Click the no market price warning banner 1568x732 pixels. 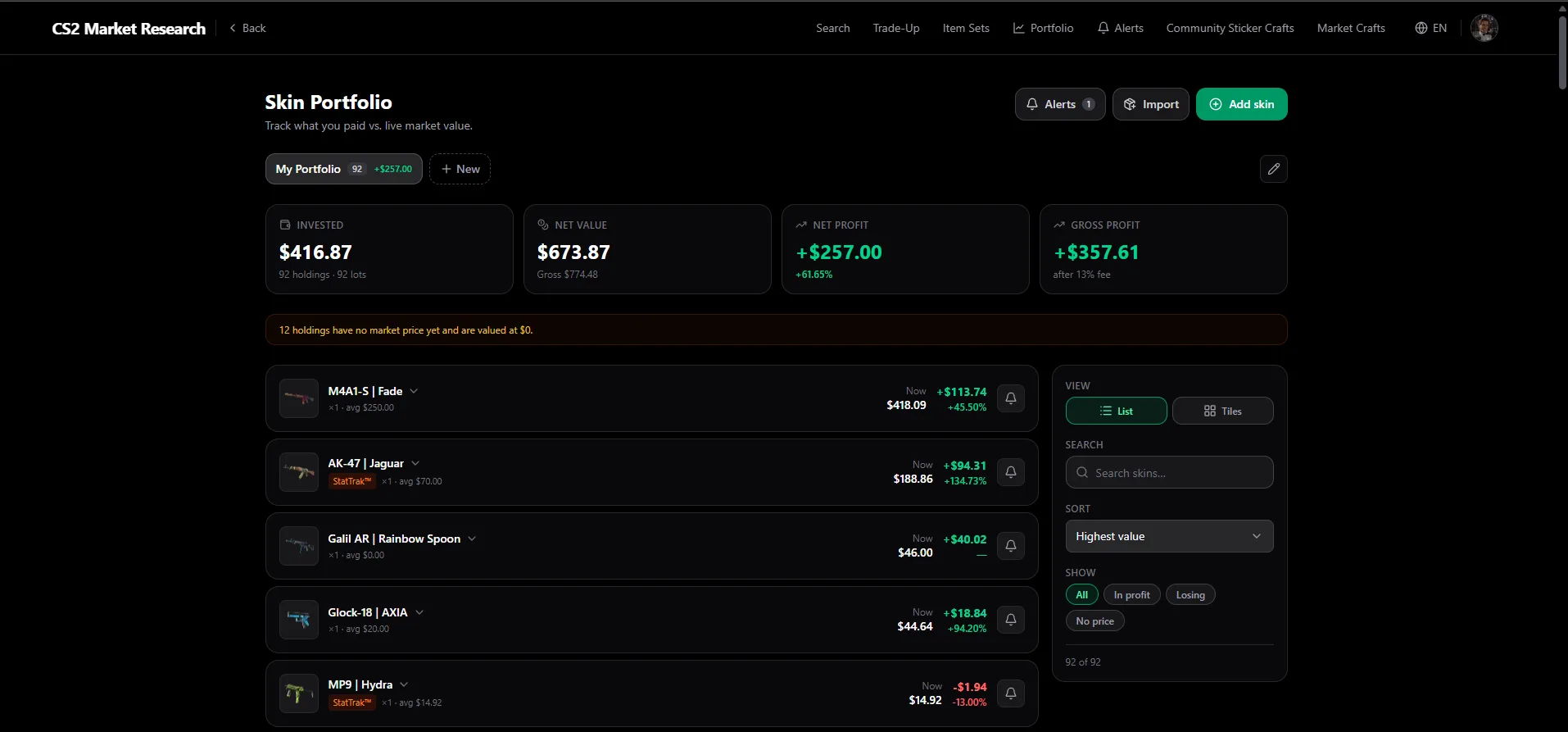776,330
